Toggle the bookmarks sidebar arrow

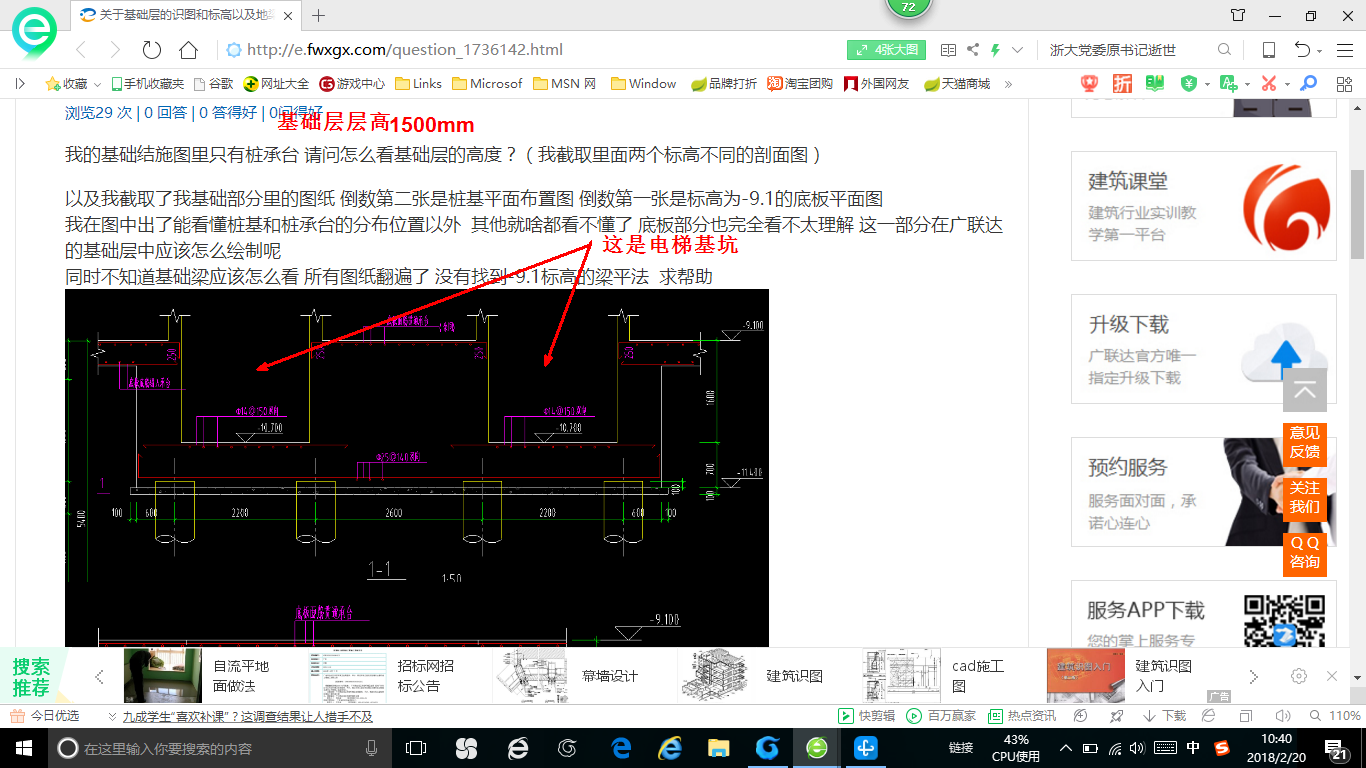click(20, 84)
